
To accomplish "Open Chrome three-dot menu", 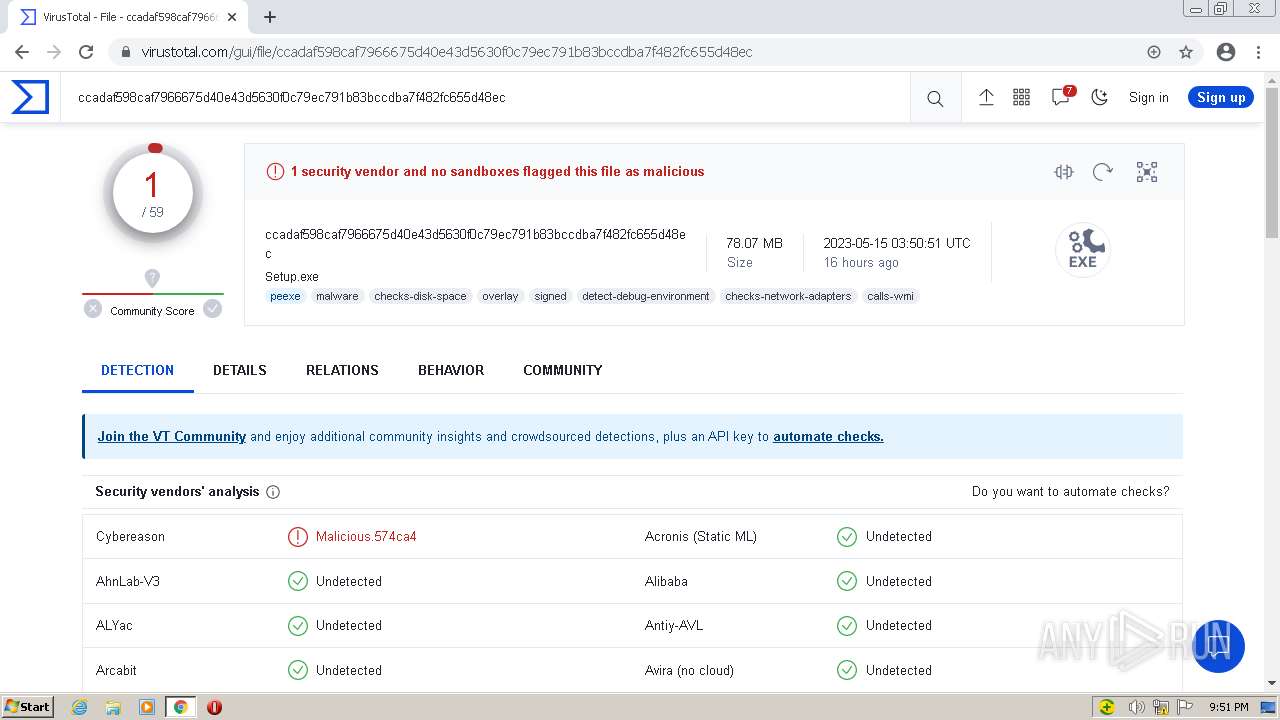I will pyautogui.click(x=1258, y=52).
